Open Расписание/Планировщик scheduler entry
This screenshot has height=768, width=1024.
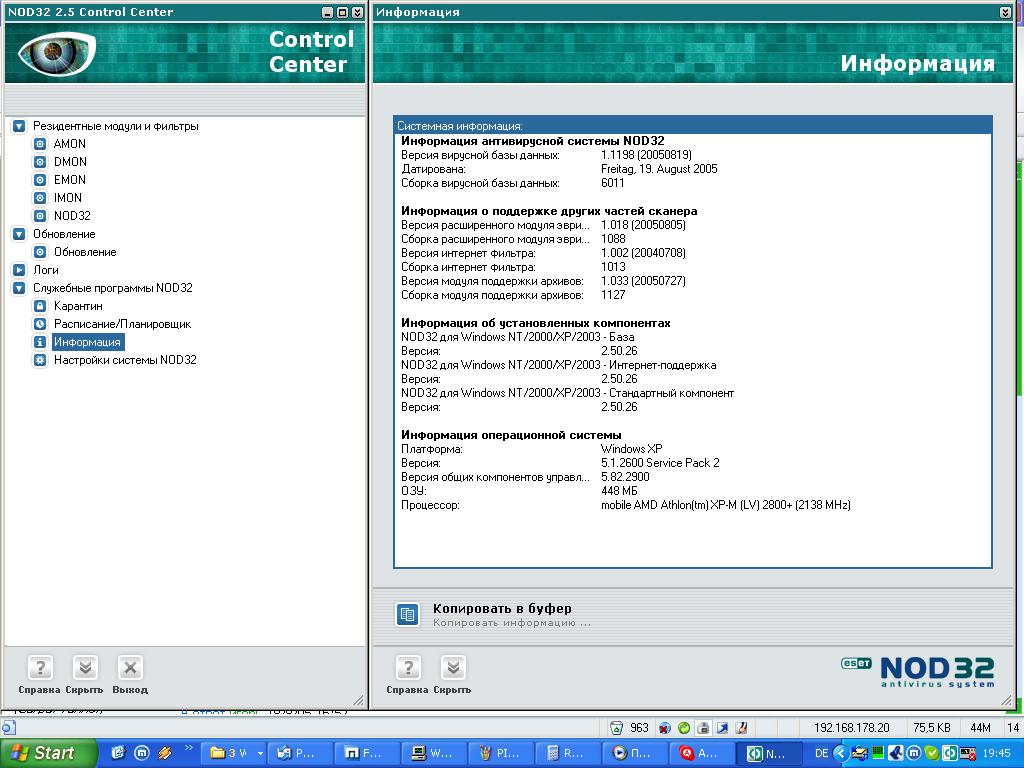coord(122,324)
